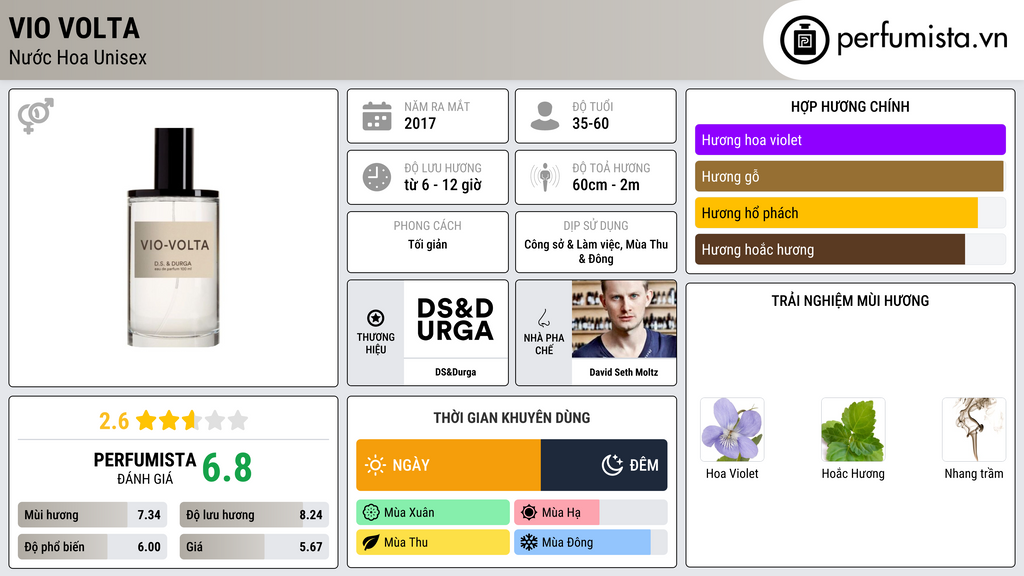
Task: Click the Hoa Violet note image
Action: (732, 430)
